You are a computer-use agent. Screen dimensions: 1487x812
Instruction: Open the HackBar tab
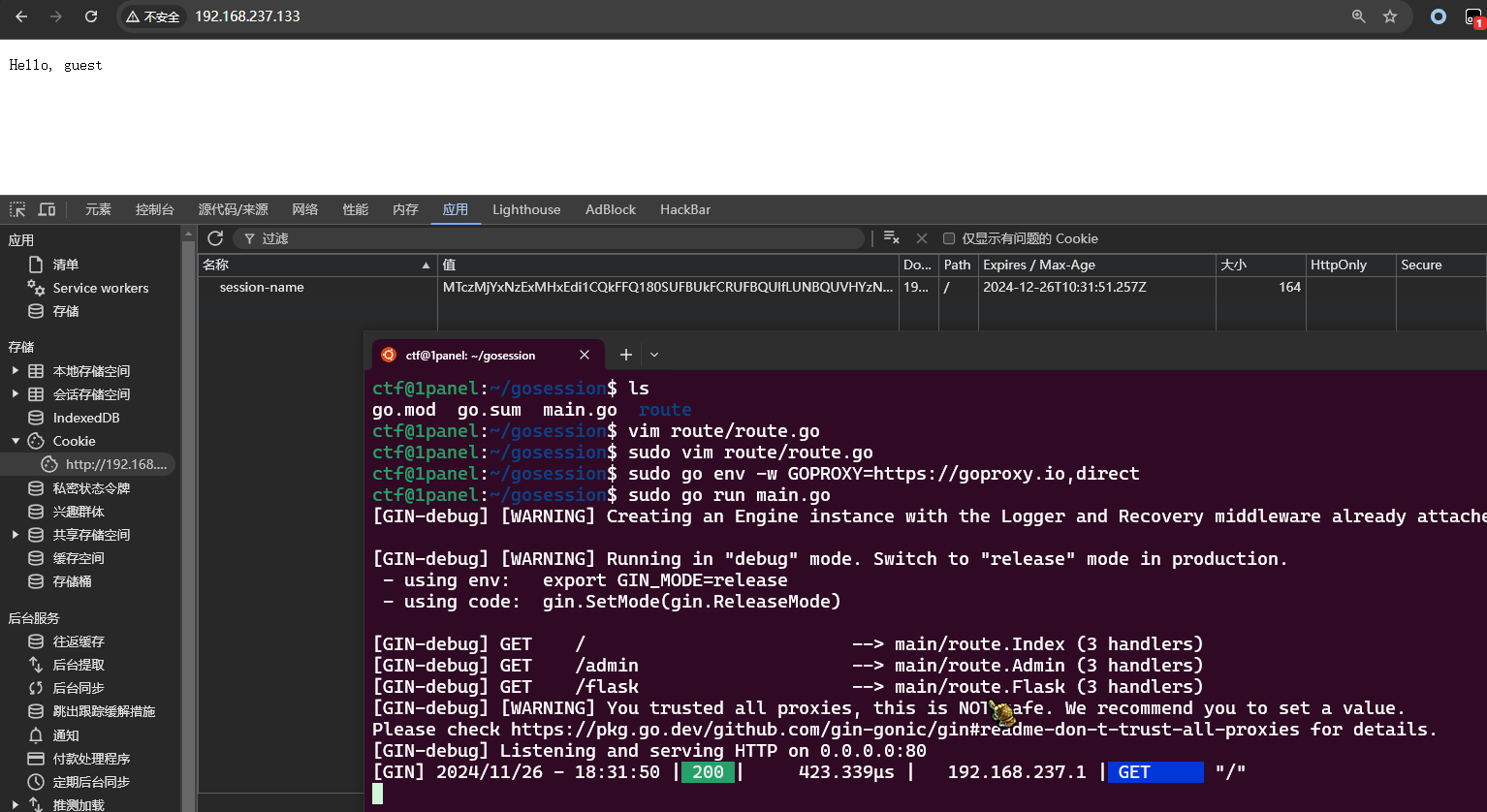(x=684, y=209)
